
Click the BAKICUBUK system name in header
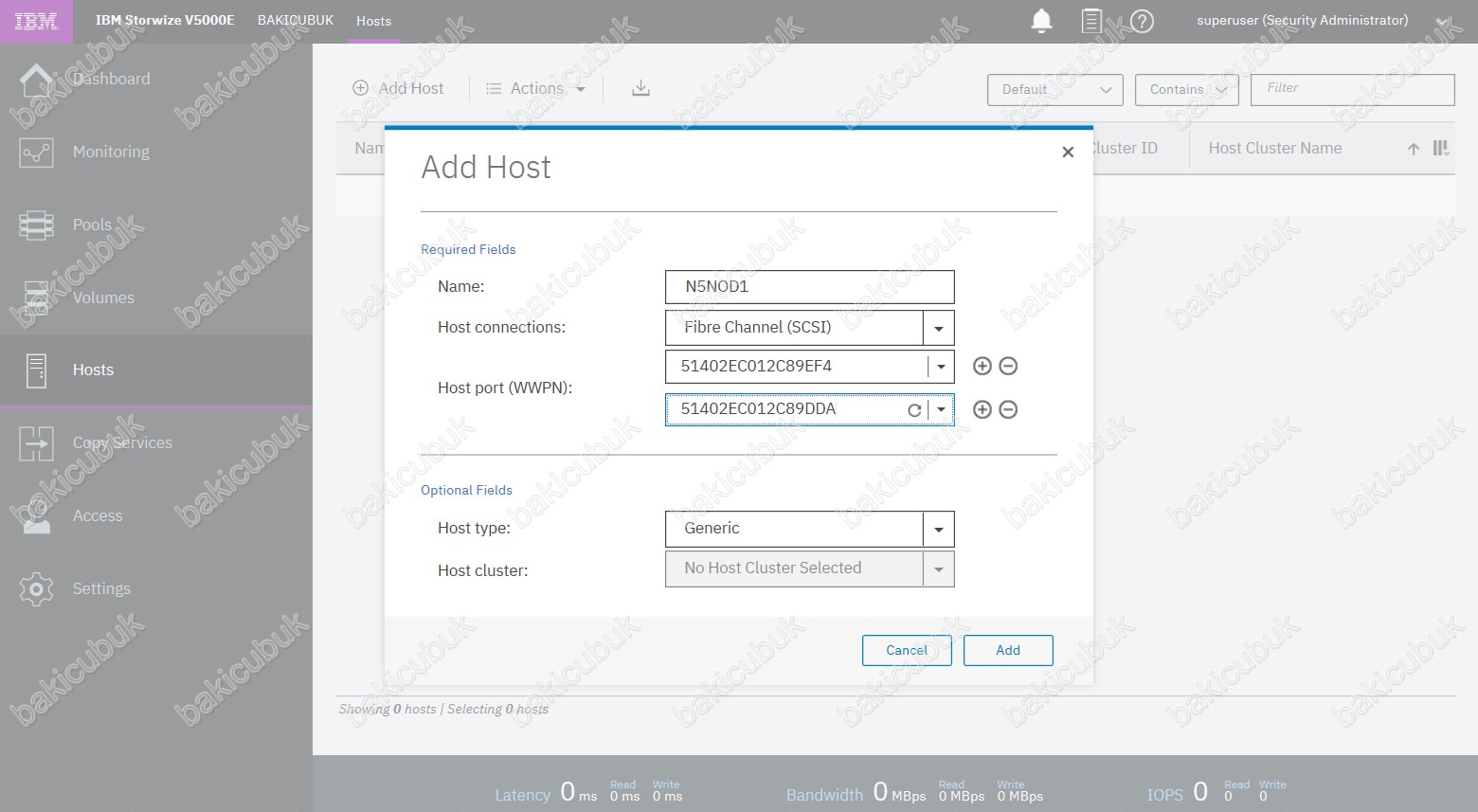tap(296, 20)
